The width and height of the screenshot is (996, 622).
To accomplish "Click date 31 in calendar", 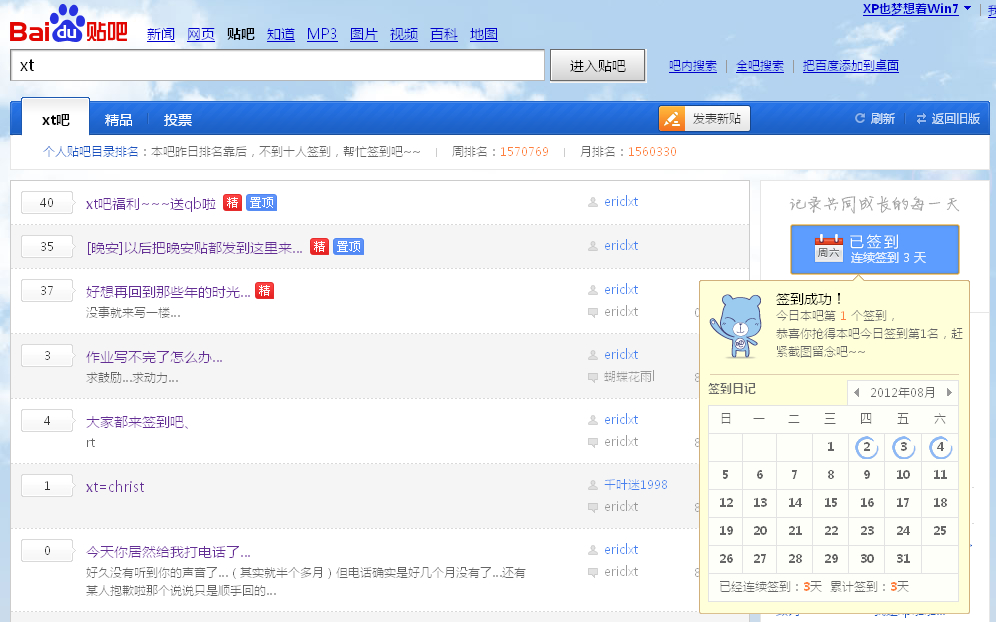I will (903, 558).
